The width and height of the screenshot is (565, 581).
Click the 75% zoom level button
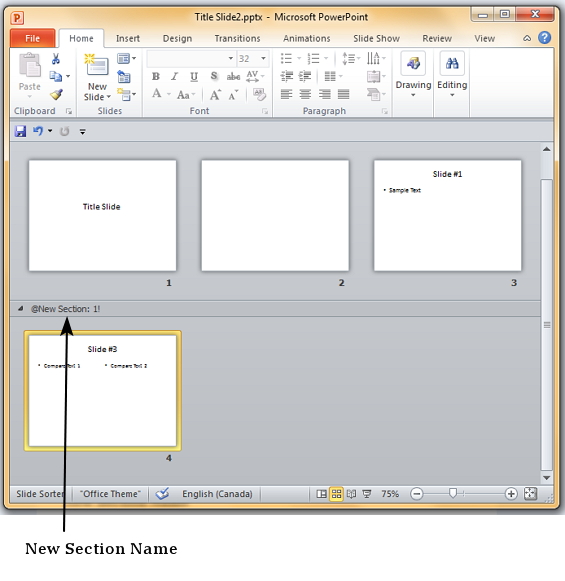pyautogui.click(x=390, y=494)
